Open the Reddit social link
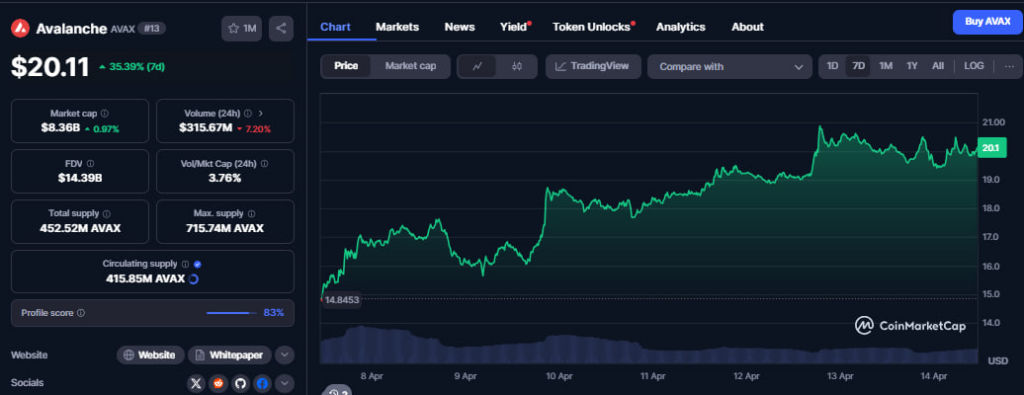 coord(218,383)
